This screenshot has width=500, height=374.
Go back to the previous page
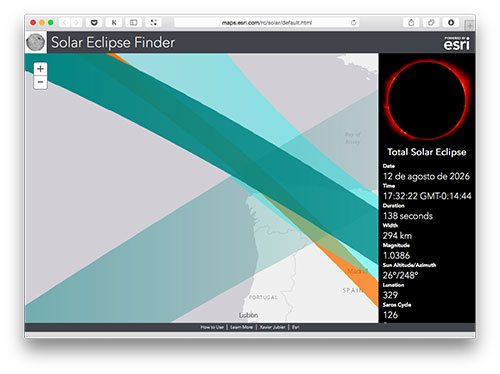point(64,23)
